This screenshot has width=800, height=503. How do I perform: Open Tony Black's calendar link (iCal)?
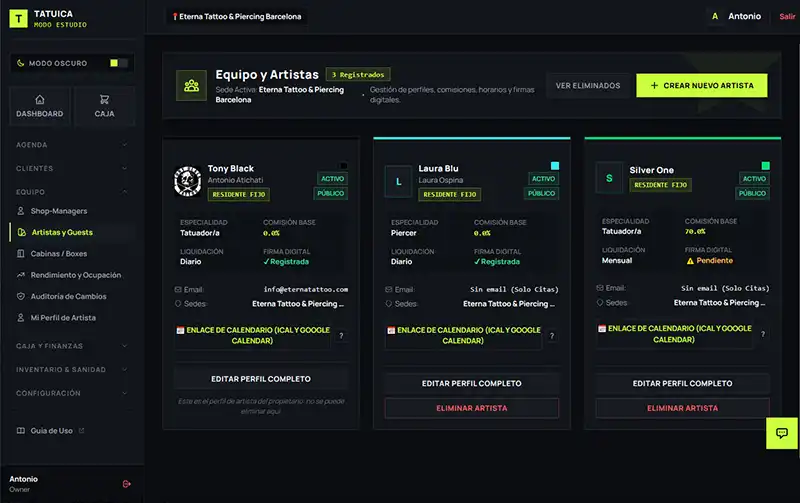pos(253,335)
